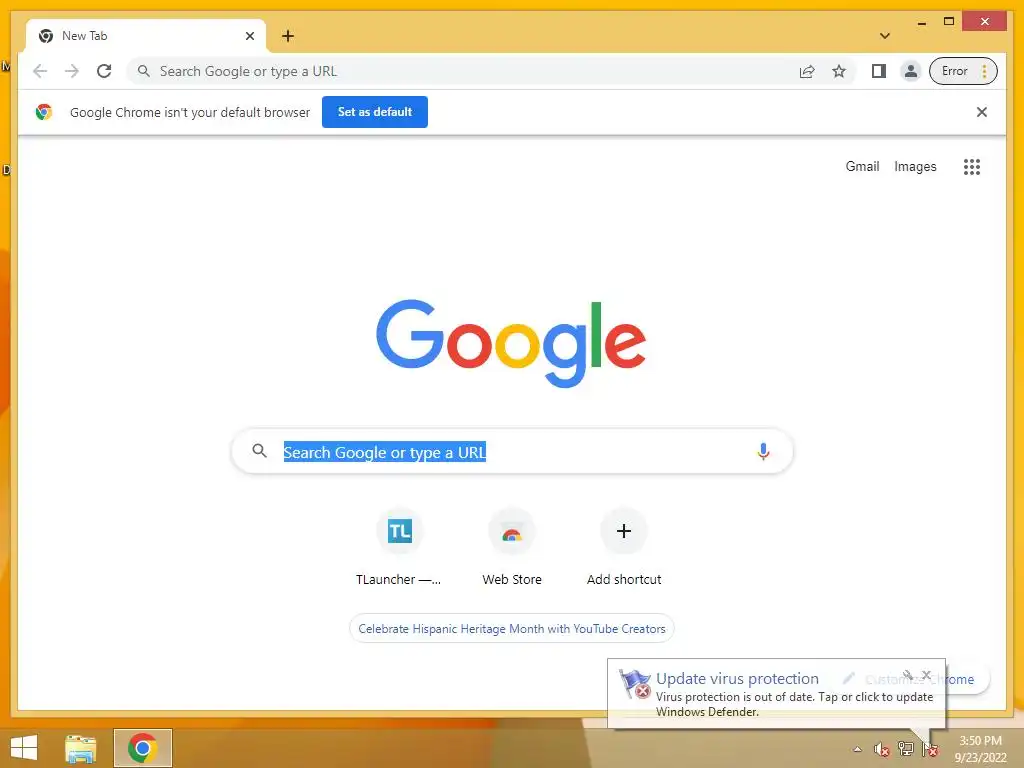This screenshot has height=768, width=1024.
Task: Reload the current page
Action: click(x=104, y=71)
